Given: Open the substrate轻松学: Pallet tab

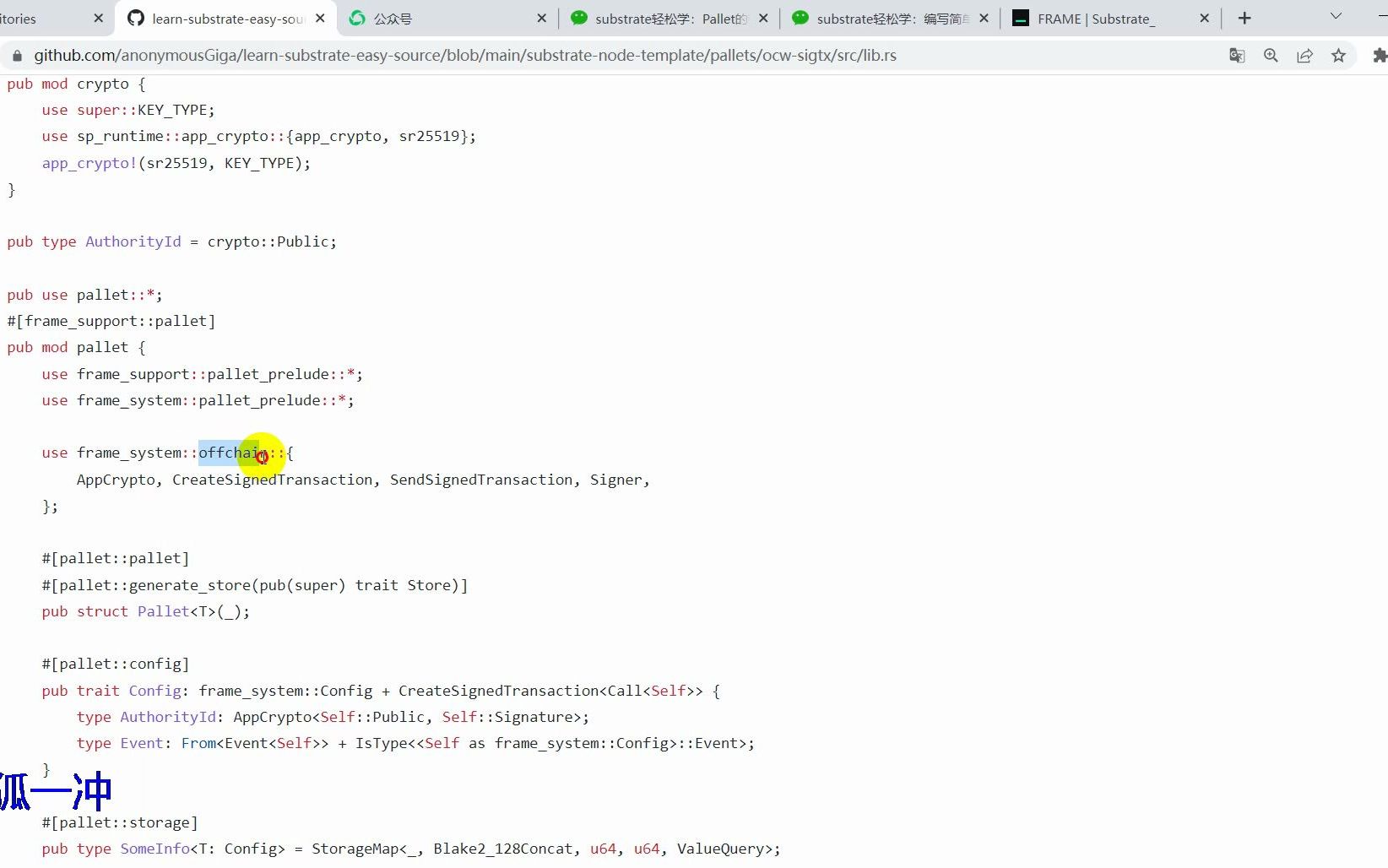Looking at the screenshot, I should click(669, 19).
